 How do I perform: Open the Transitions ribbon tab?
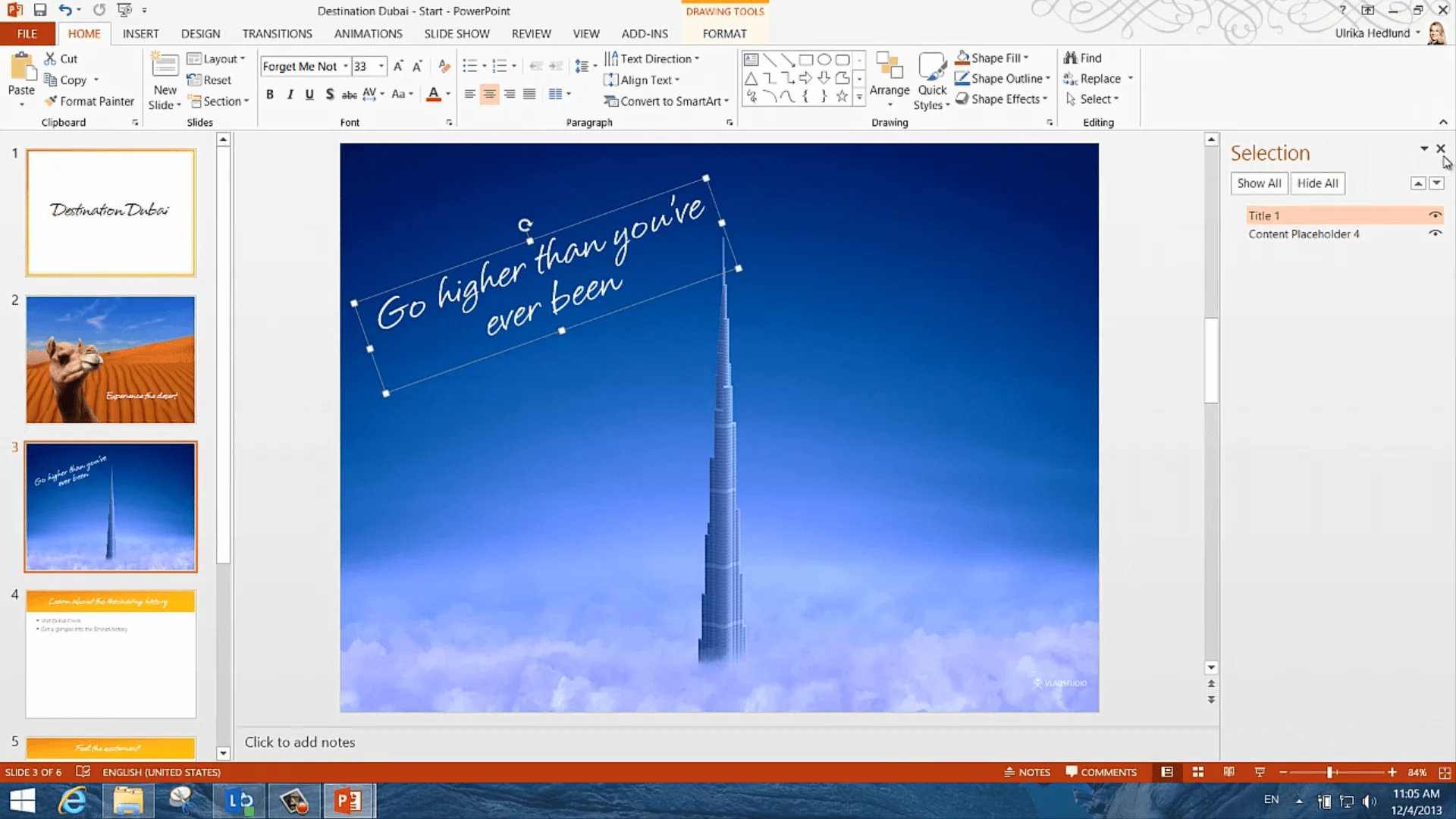[x=277, y=33]
